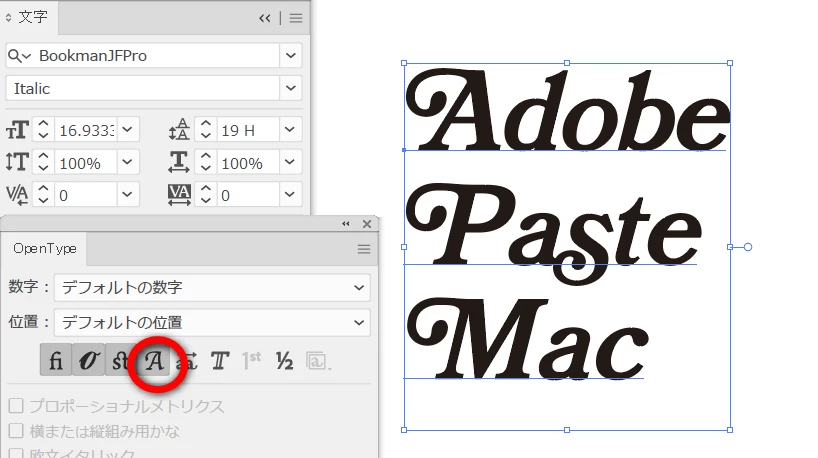Screen dimensions: 818x458
Task: Open horizontal scale 100% dropdown
Action: coord(290,162)
